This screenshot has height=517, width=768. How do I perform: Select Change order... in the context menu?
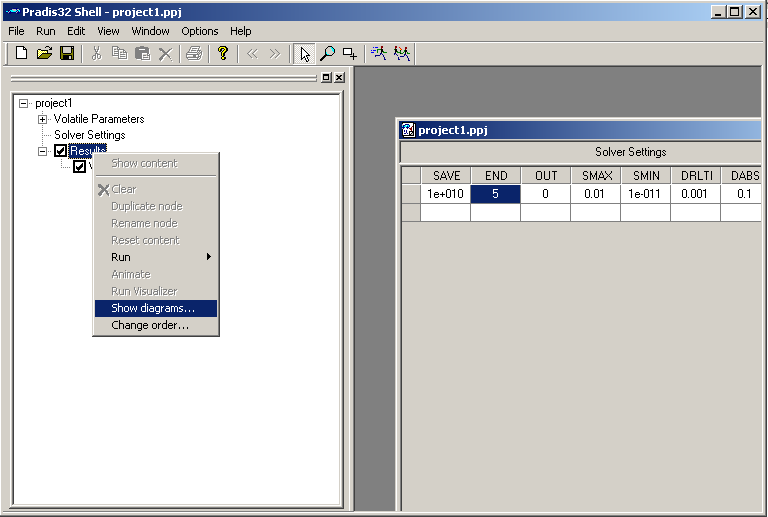(x=150, y=325)
